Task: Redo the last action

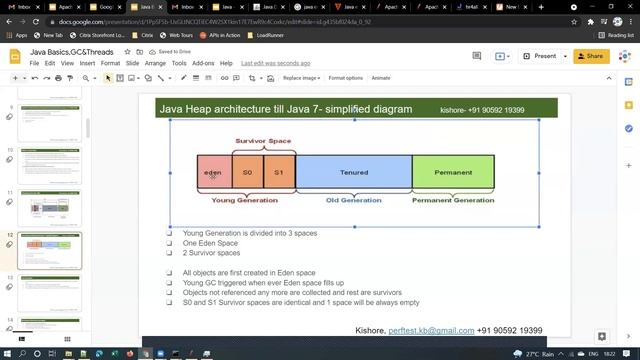Action: [47, 78]
